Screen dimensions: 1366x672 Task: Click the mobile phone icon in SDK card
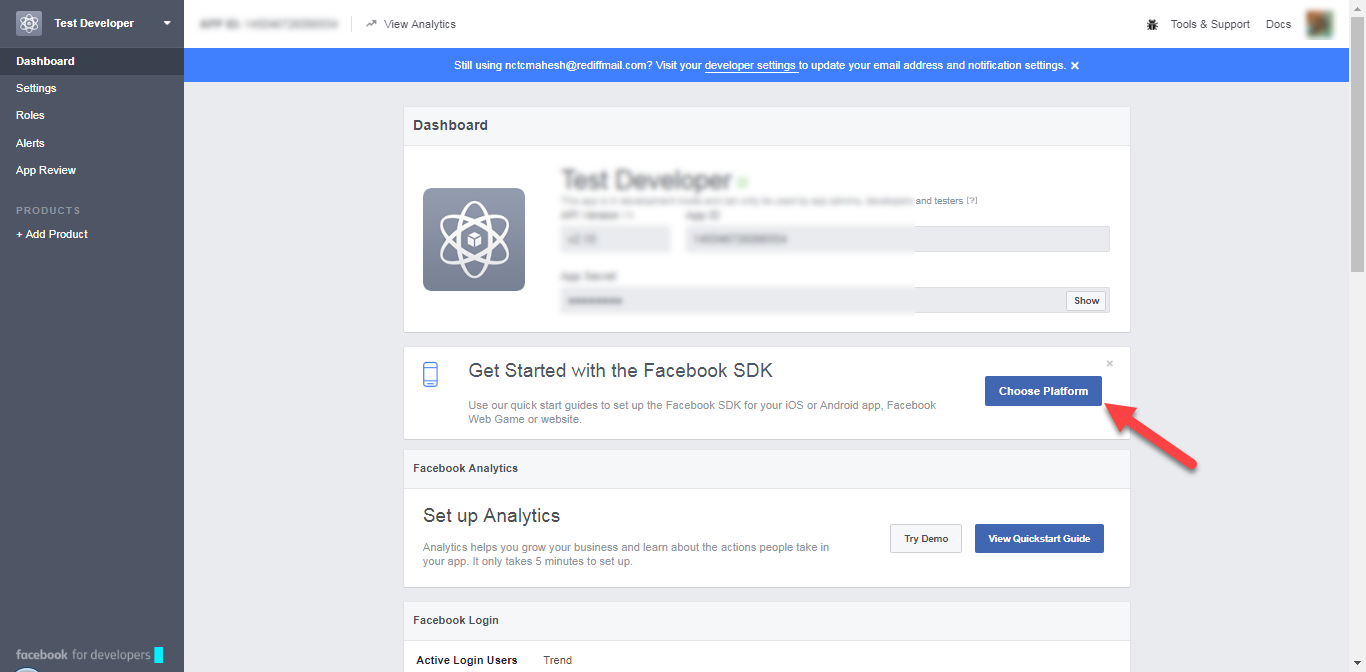[x=431, y=374]
